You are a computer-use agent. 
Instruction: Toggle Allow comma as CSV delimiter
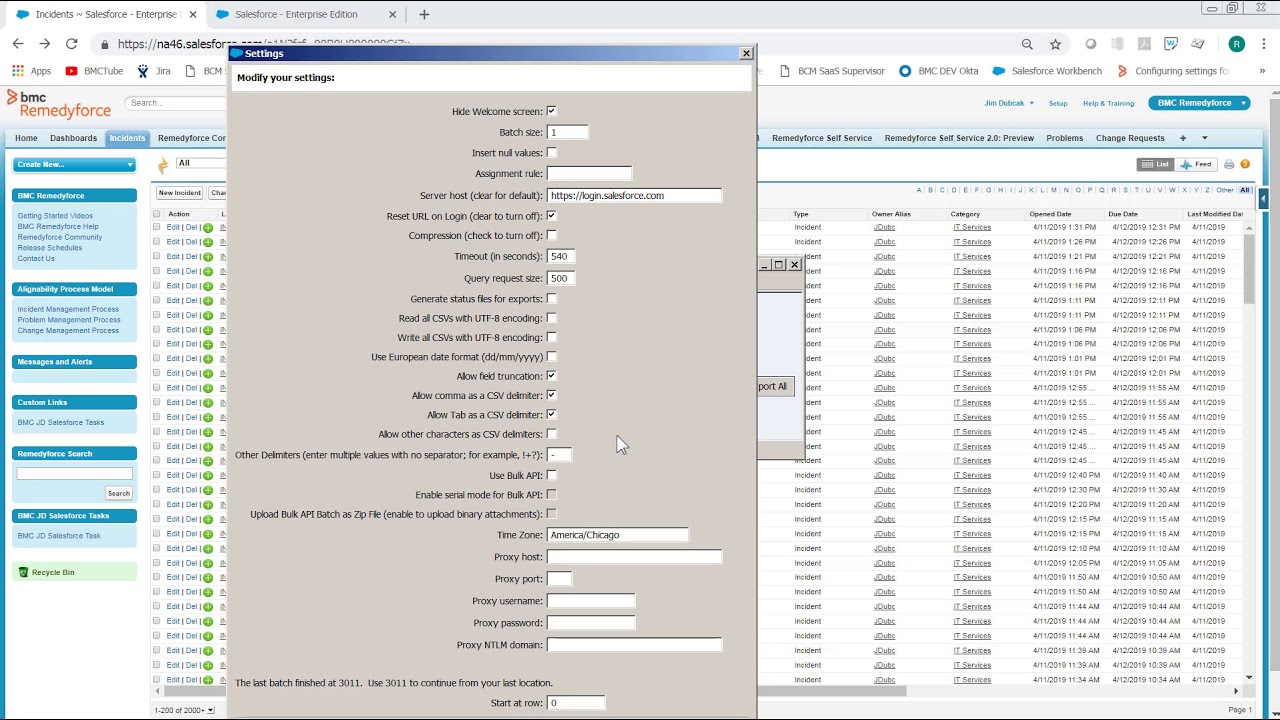click(x=552, y=396)
